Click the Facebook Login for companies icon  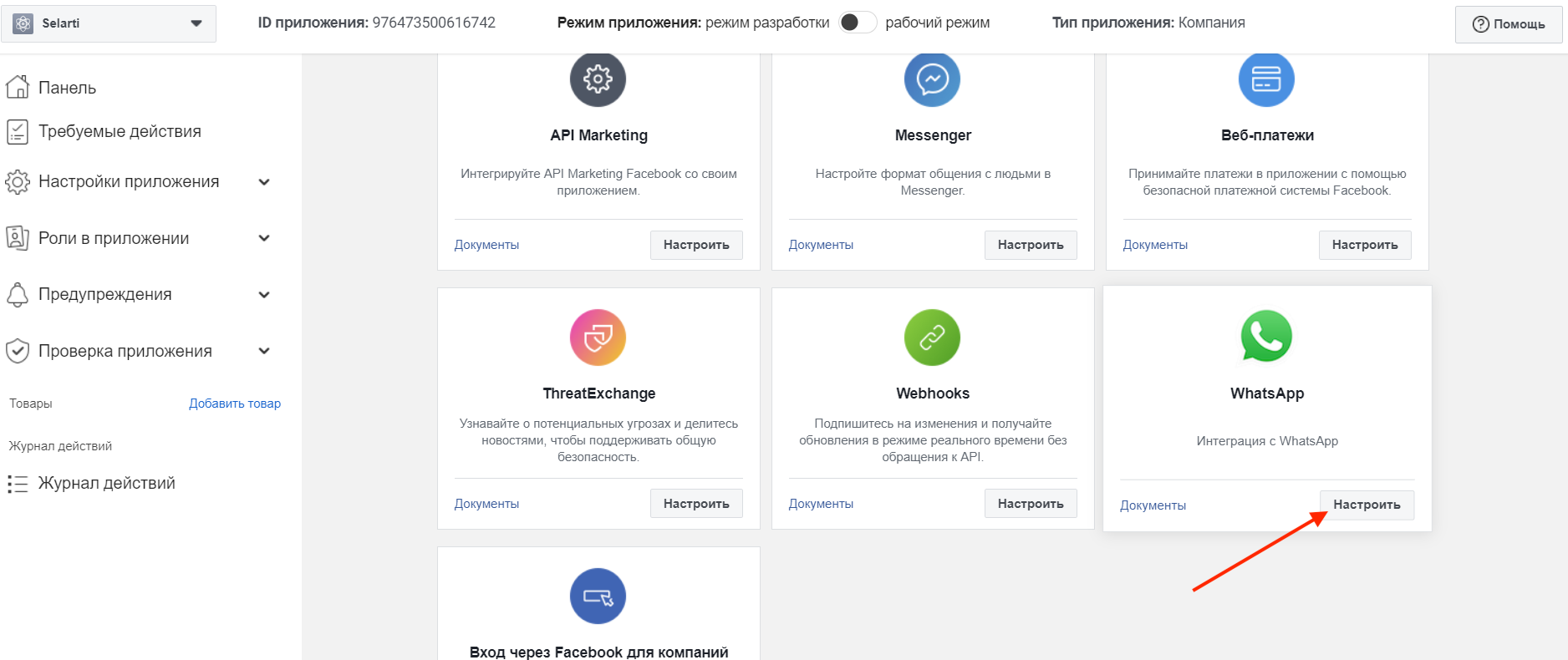click(598, 597)
